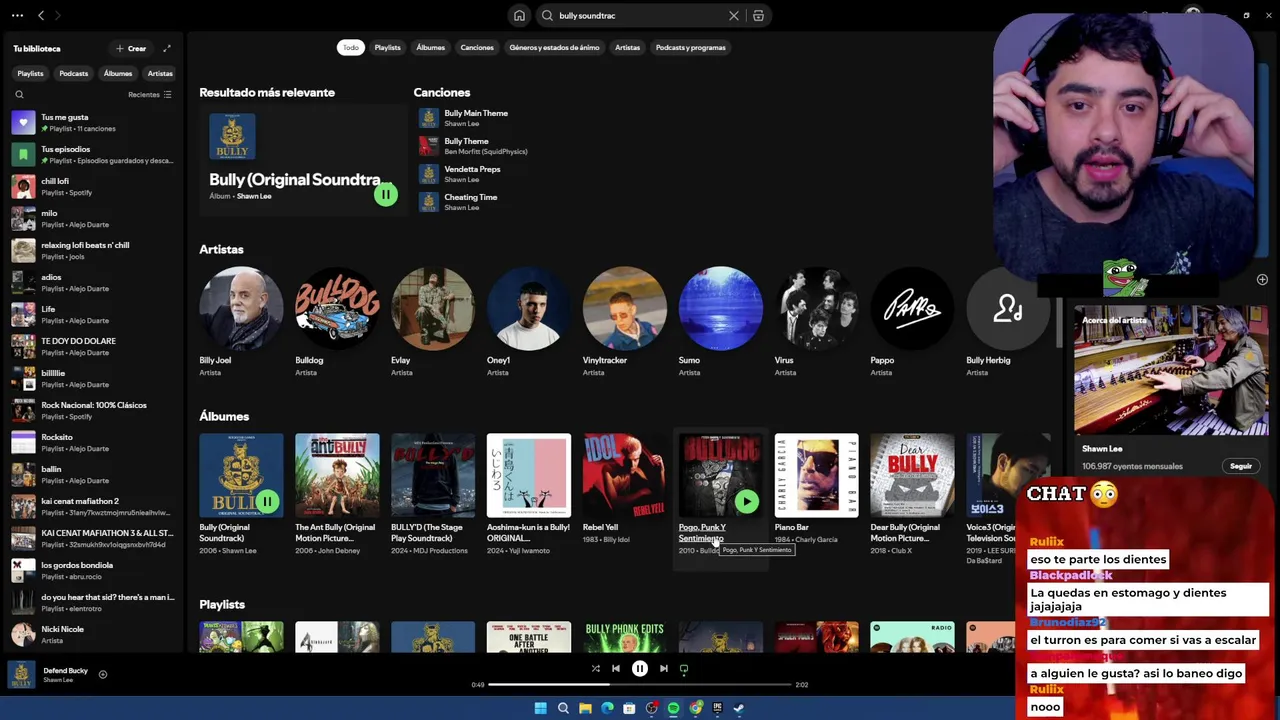Play song Vendetta Preps
1280x720 pixels.
(472, 169)
